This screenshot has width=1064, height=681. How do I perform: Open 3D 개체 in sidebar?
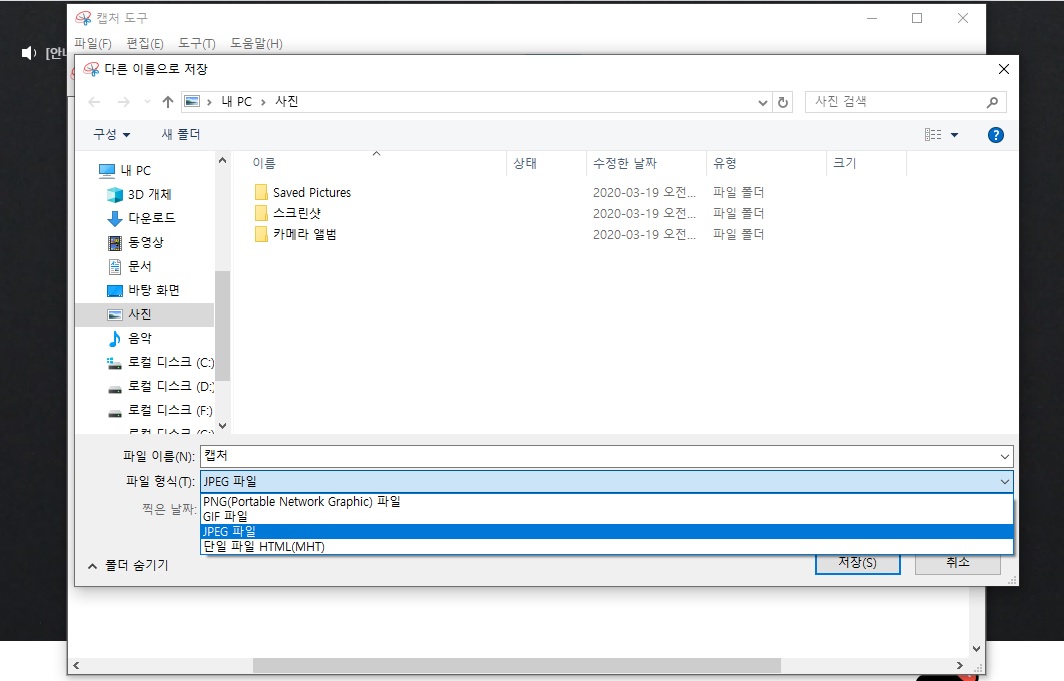tap(139, 194)
